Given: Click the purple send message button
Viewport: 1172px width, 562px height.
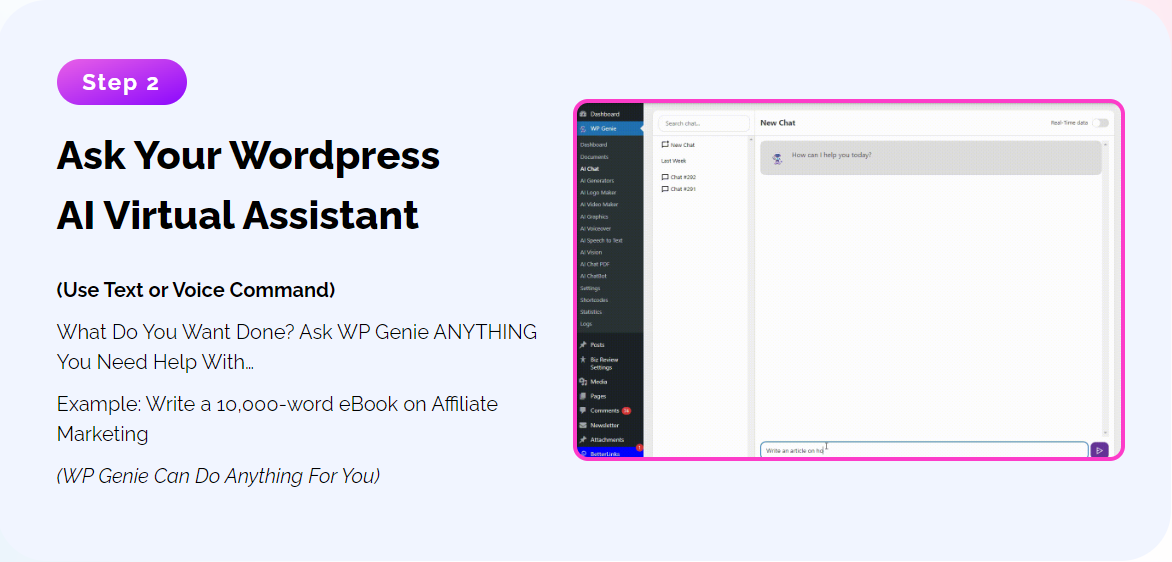Looking at the screenshot, I should pyautogui.click(x=1099, y=450).
